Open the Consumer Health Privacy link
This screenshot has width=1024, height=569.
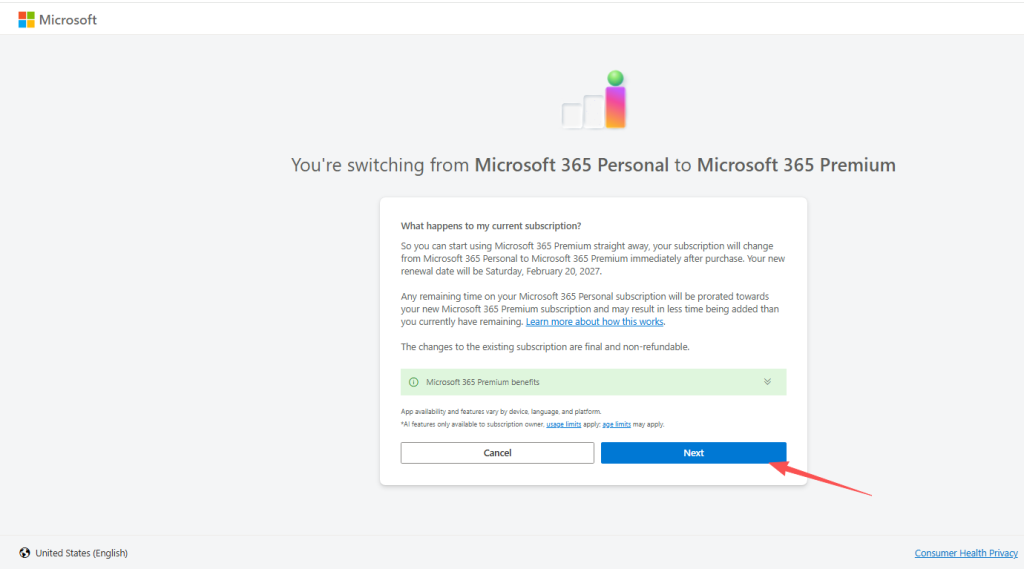coord(964,553)
